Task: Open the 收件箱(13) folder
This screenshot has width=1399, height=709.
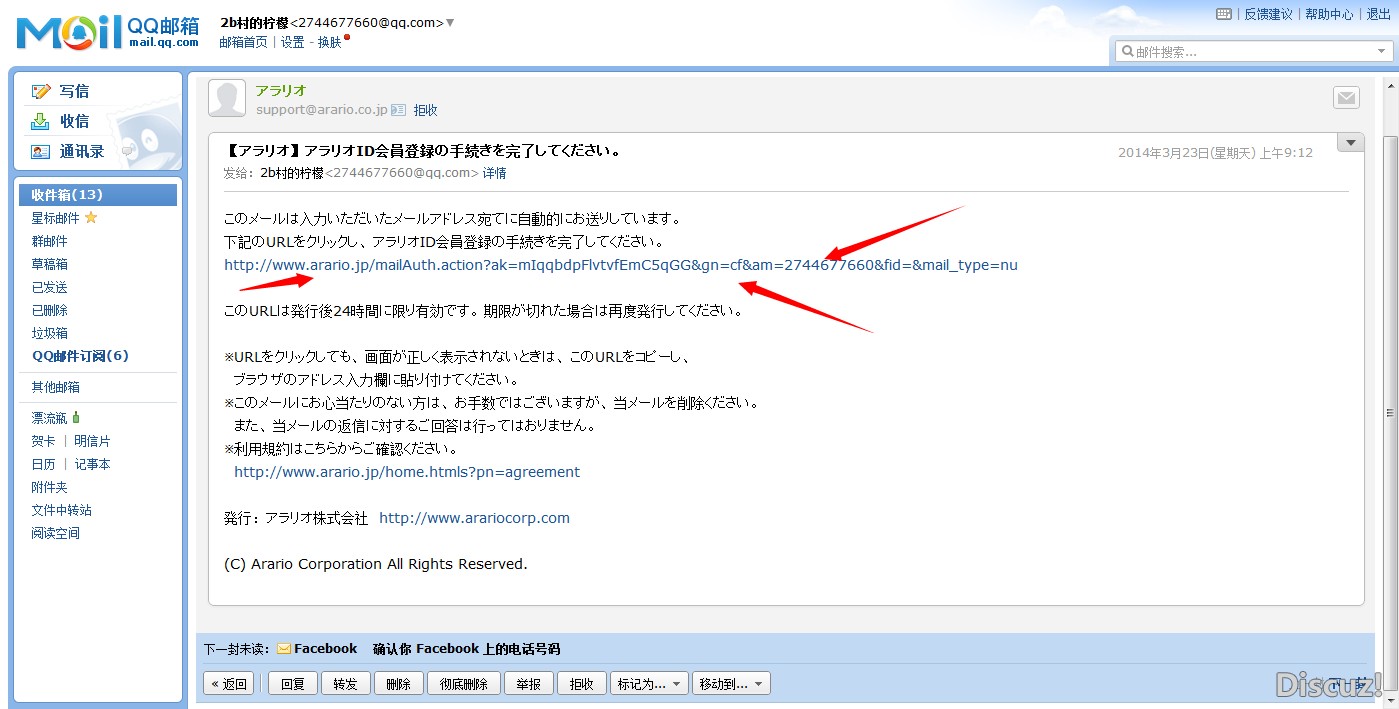Action: pos(67,195)
